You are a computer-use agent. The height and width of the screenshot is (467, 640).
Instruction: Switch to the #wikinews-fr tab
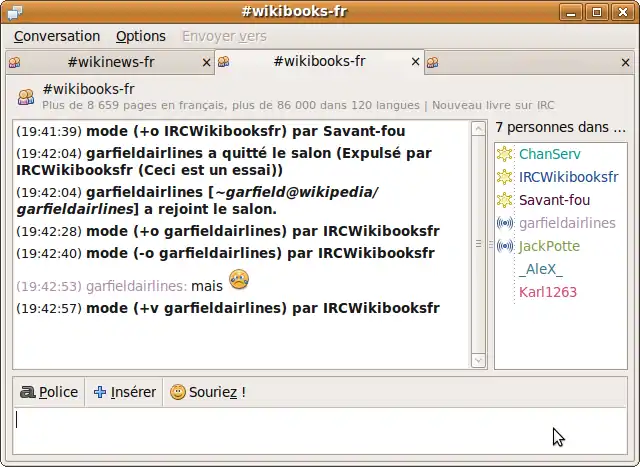110,62
